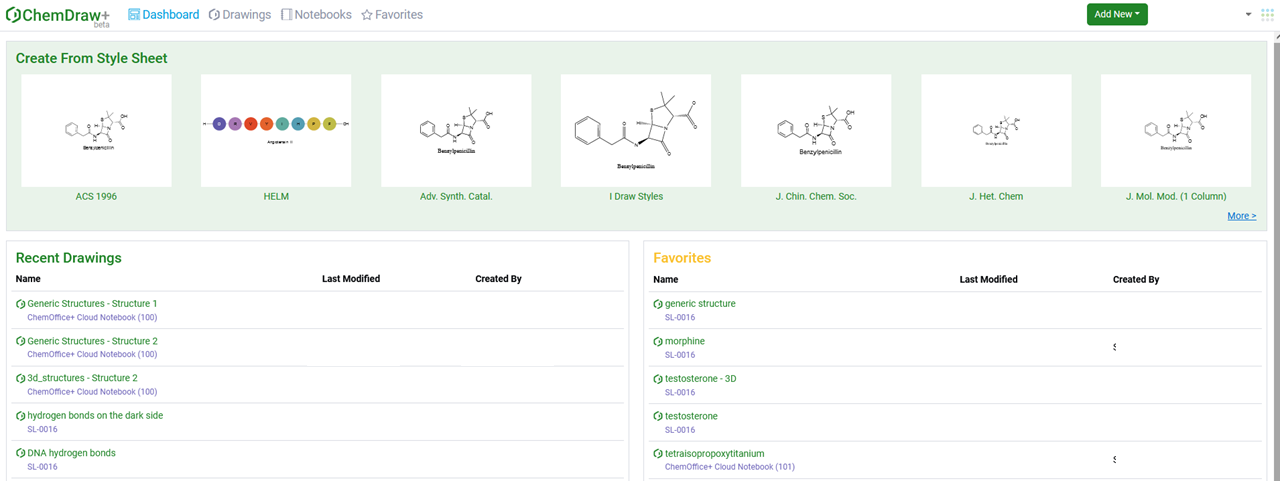The width and height of the screenshot is (1280, 481).
Task: Open Generic Structures - Structure 1 drawing
Action: [x=92, y=304]
